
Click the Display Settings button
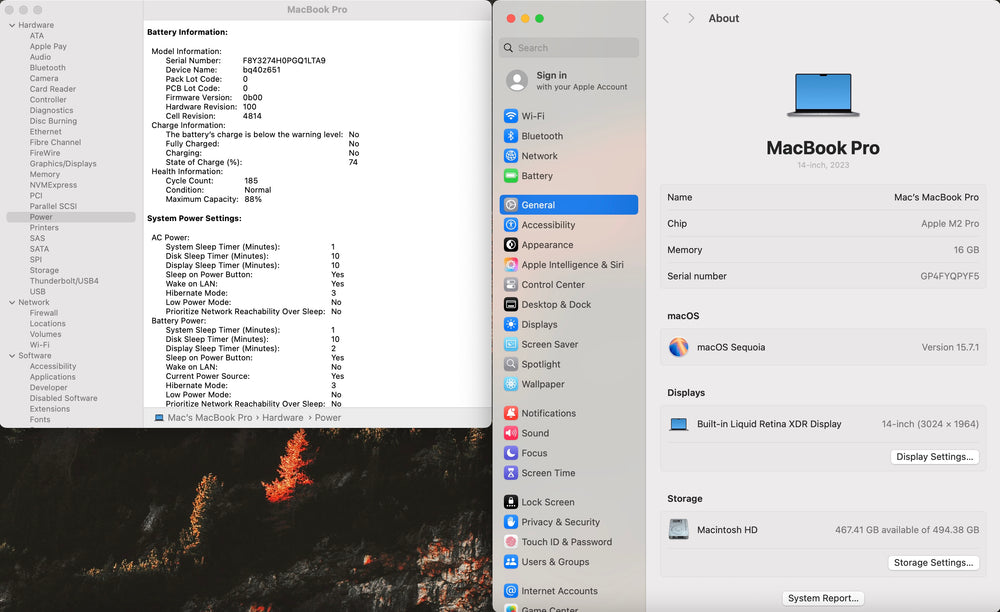click(x=934, y=457)
